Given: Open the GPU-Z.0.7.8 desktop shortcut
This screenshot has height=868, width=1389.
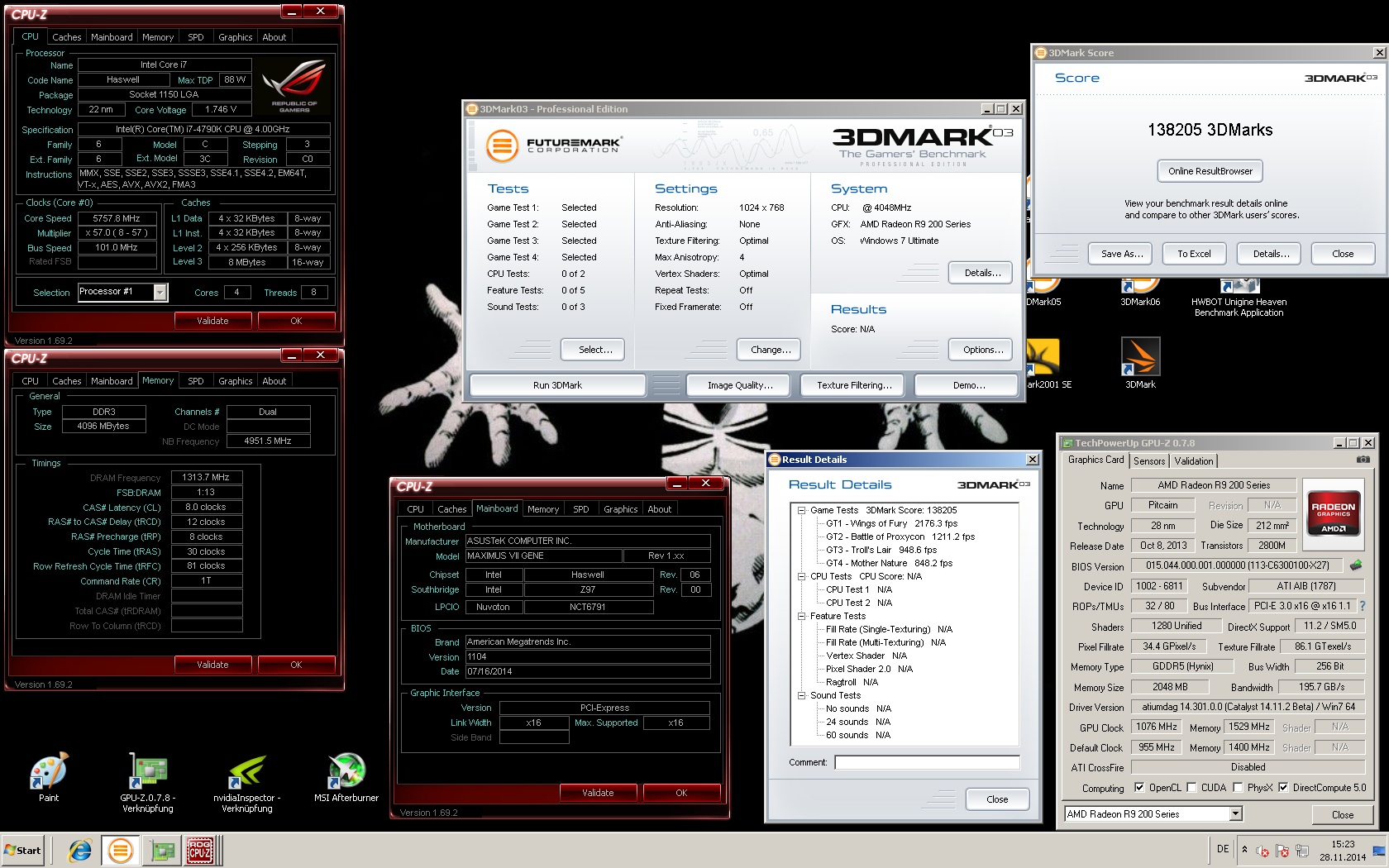Looking at the screenshot, I should click(x=147, y=782).
